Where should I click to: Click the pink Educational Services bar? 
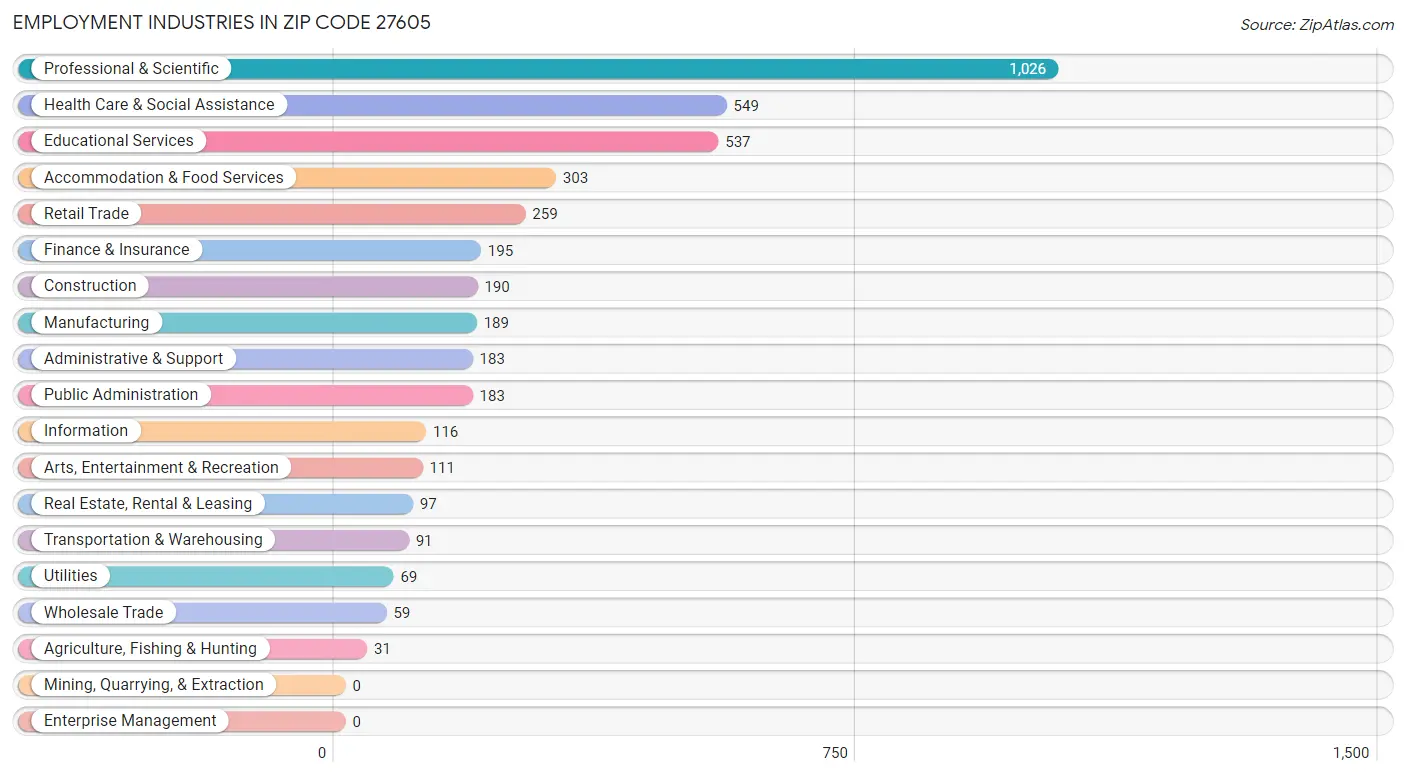368,142
